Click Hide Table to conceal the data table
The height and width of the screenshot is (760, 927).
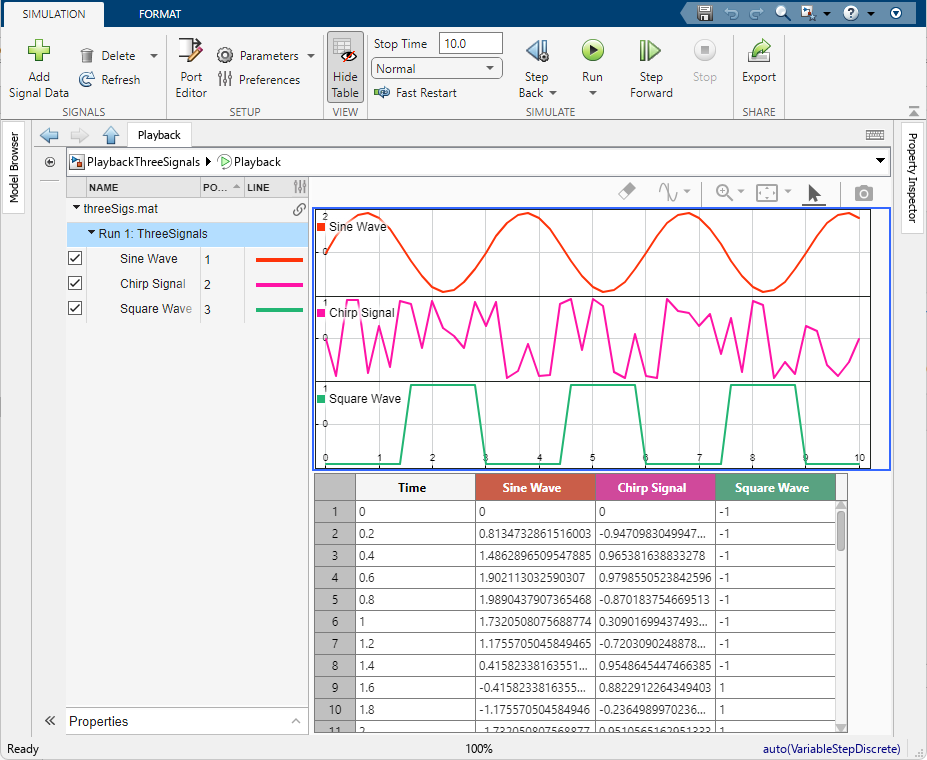click(345, 65)
